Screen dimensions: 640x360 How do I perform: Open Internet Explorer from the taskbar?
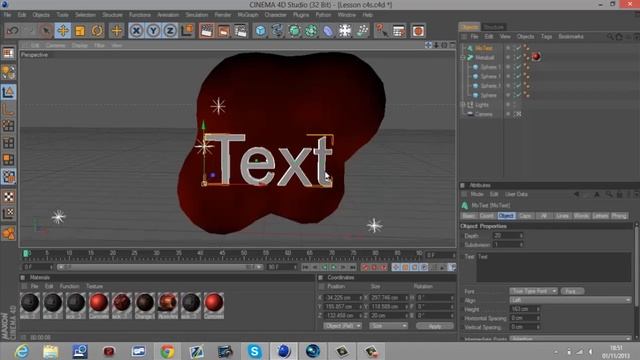point(21,351)
